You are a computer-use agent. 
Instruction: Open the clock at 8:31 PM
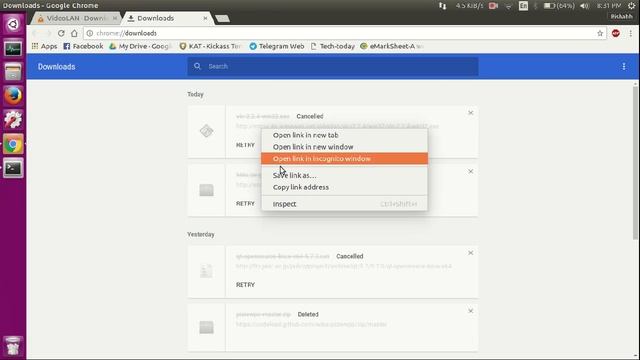609,6
